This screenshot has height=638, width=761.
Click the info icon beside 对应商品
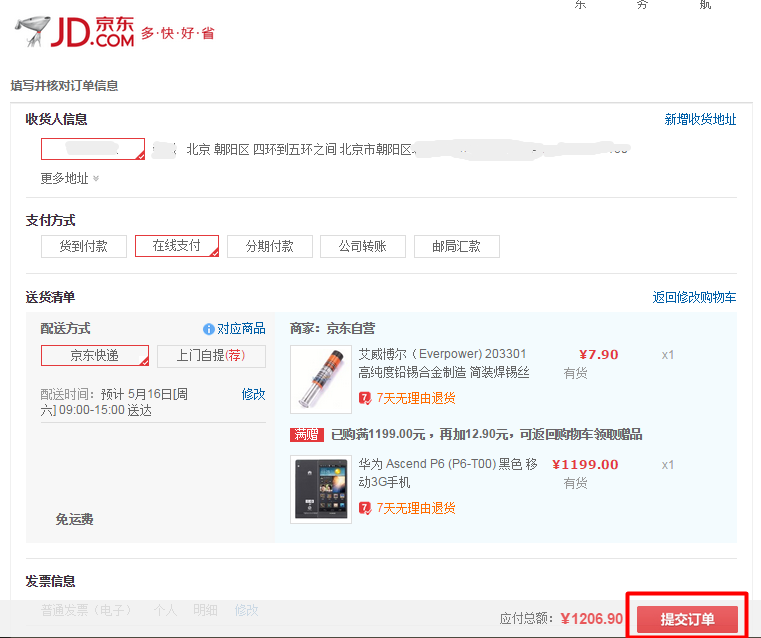click(x=209, y=329)
